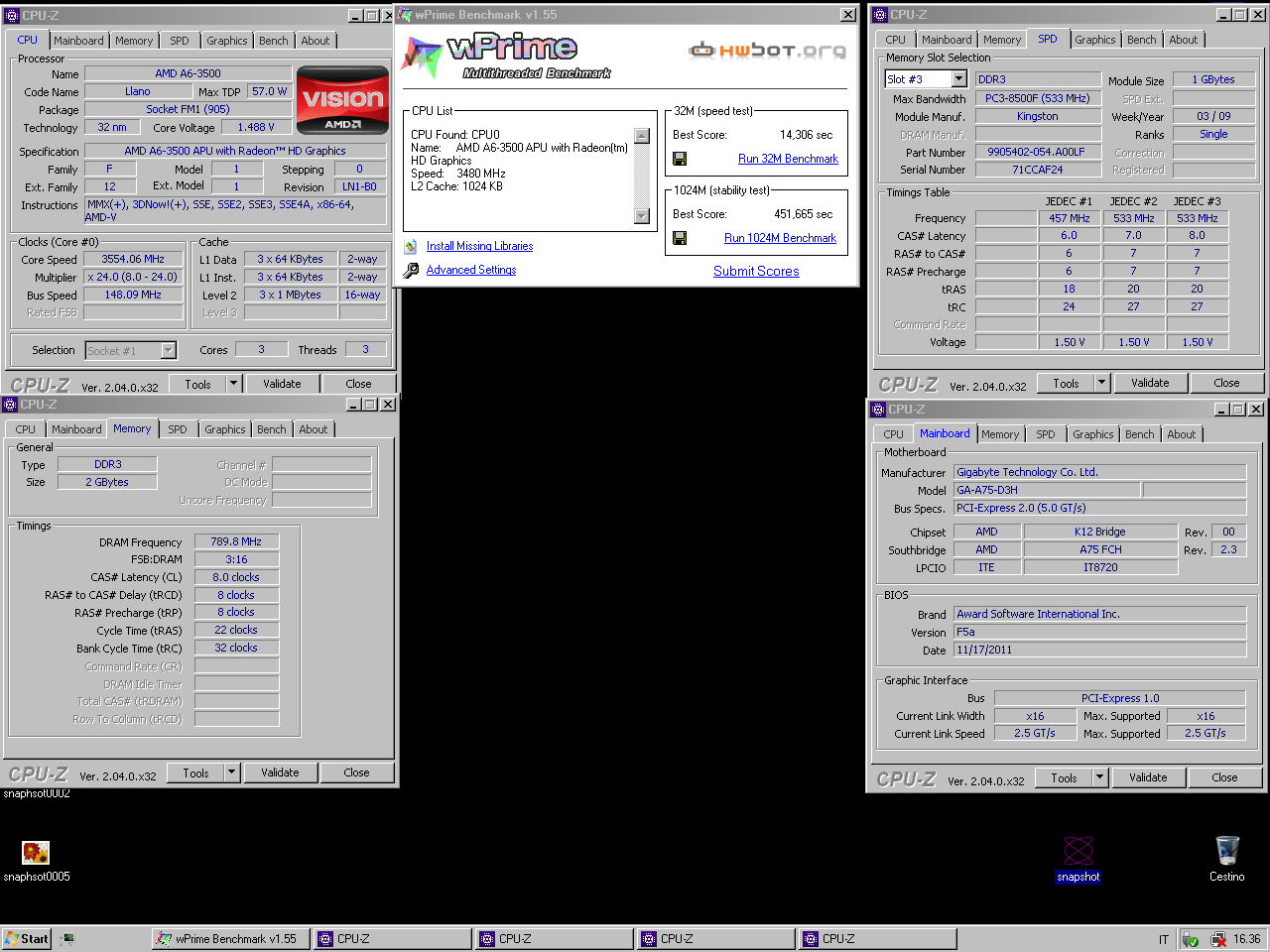The height and width of the screenshot is (952, 1270).
Task: Click the wPrime window title icon
Action: click(405, 15)
